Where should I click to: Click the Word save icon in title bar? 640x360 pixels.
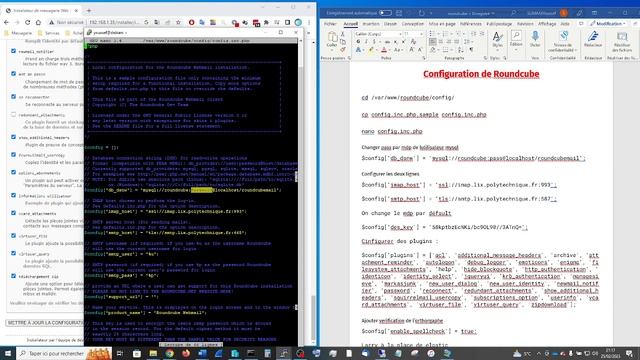399,13
